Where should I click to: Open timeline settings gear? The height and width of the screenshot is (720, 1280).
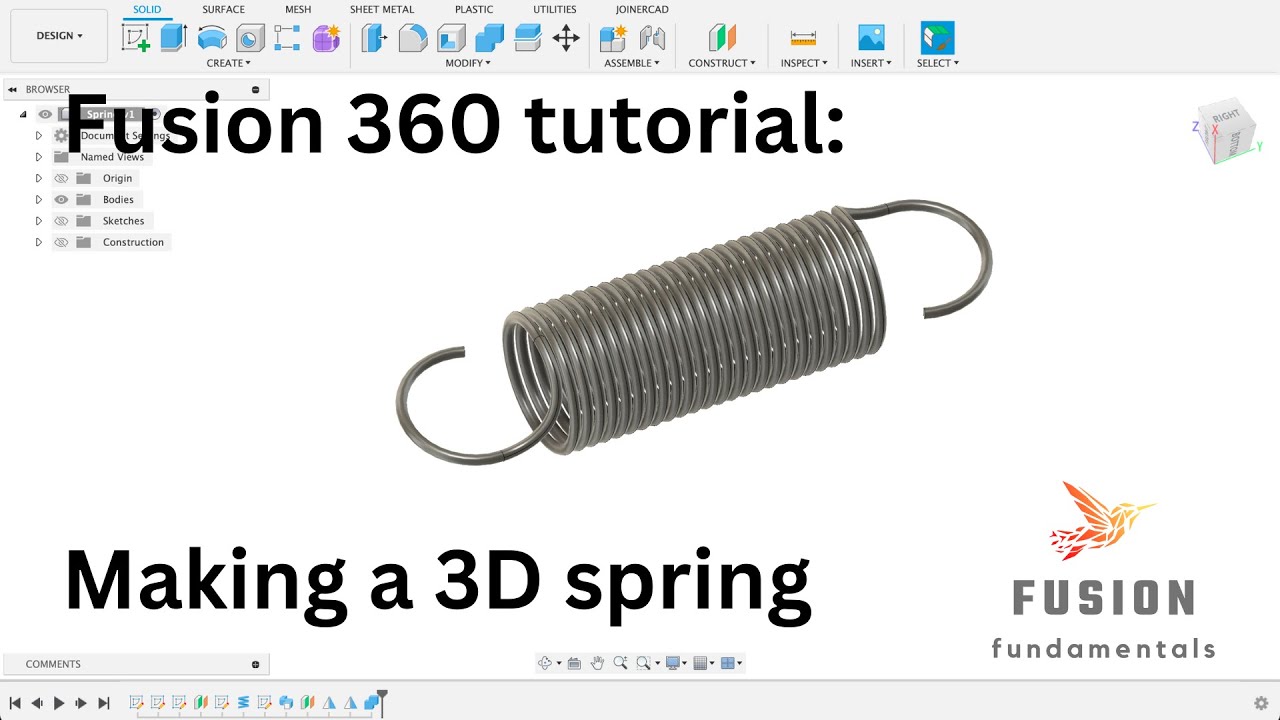[x=1261, y=703]
